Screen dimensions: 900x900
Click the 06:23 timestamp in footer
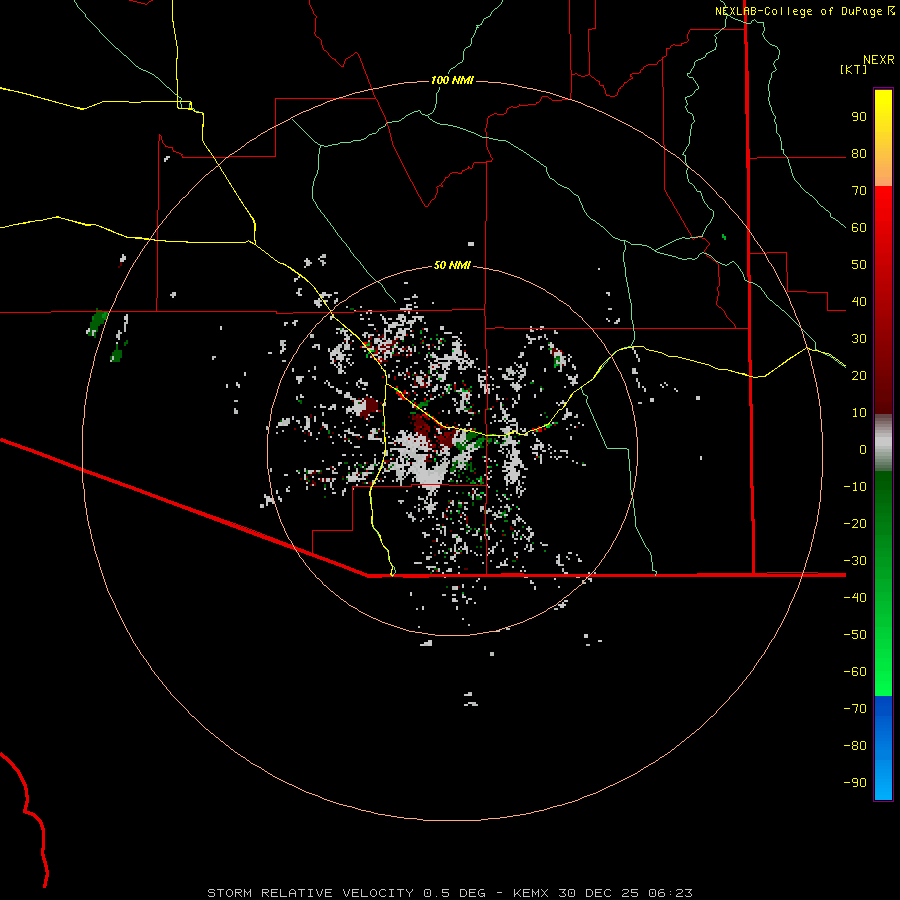(670, 893)
